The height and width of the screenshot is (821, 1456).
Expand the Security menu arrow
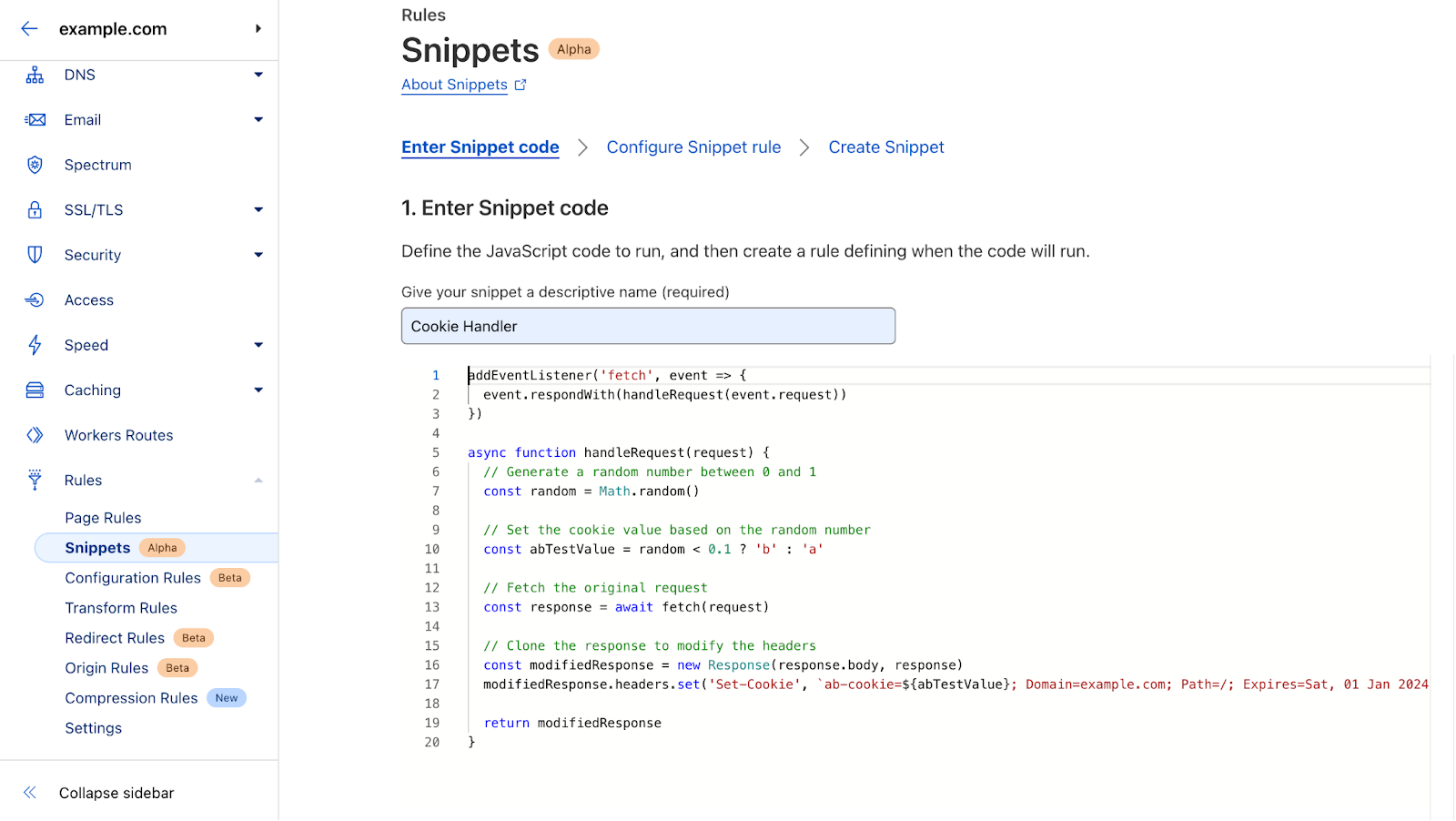[x=258, y=255]
